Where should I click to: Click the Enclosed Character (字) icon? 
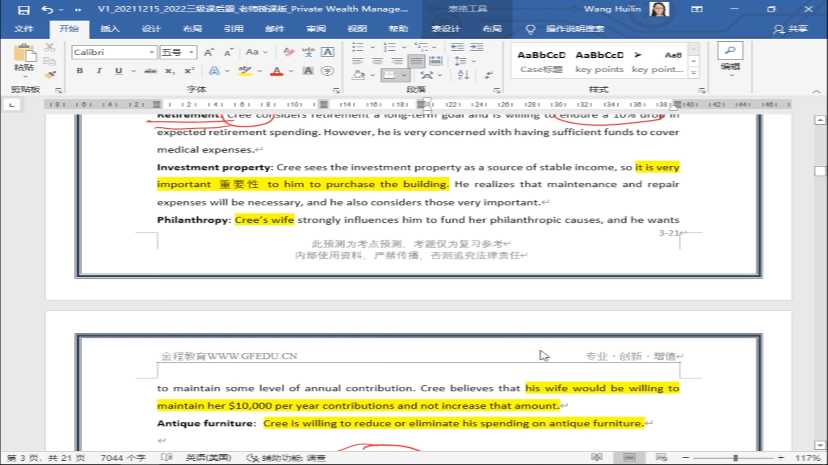327,71
